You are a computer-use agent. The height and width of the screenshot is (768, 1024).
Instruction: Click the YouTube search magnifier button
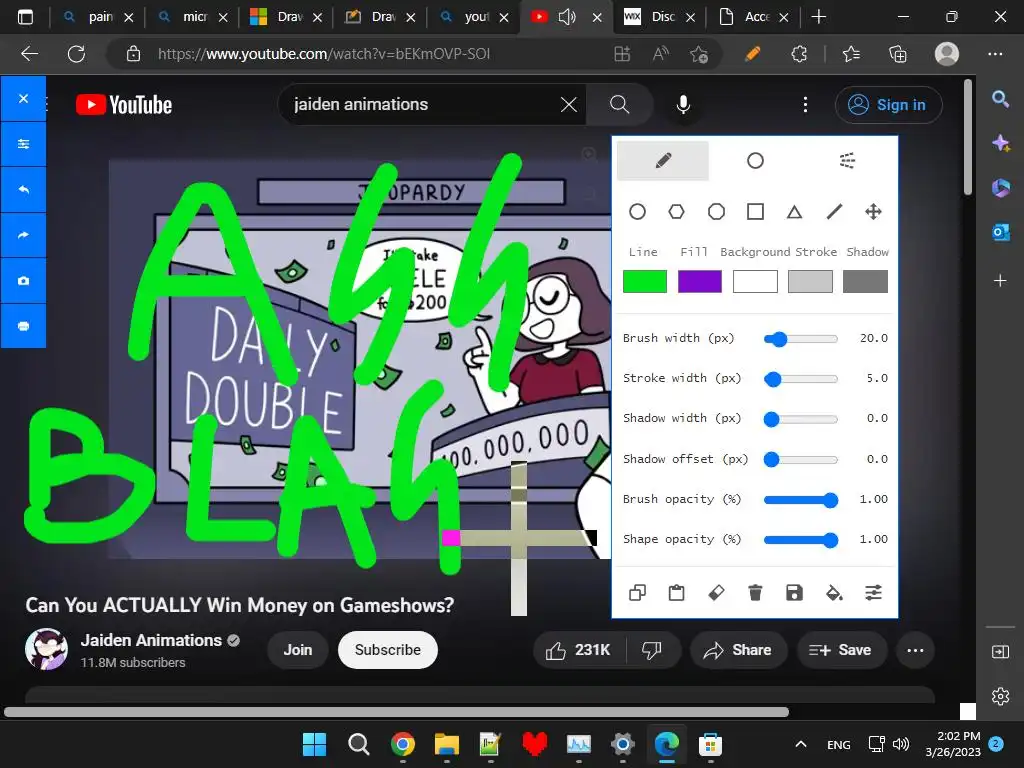tap(619, 104)
